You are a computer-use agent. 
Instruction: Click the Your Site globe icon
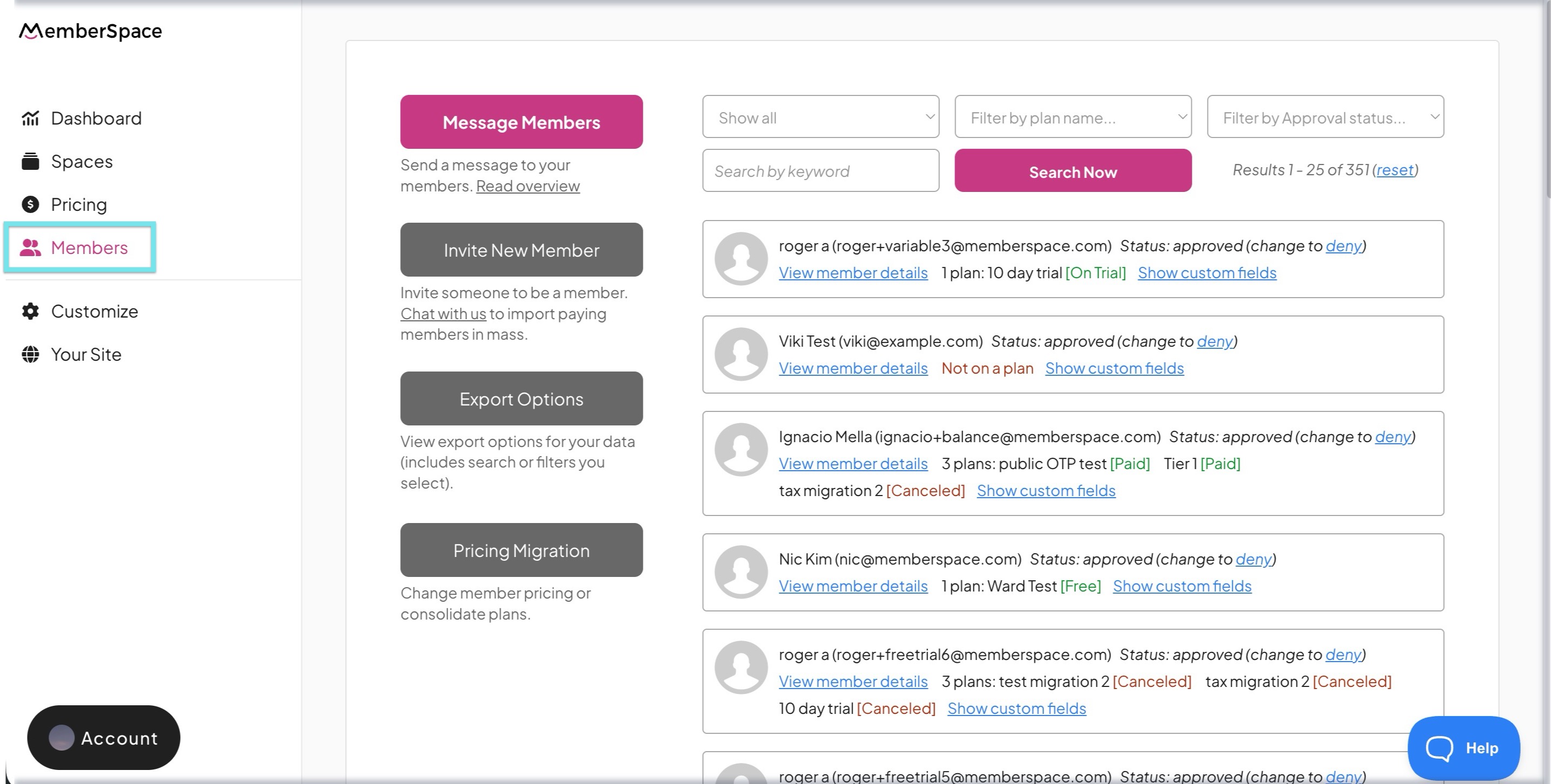(30, 355)
